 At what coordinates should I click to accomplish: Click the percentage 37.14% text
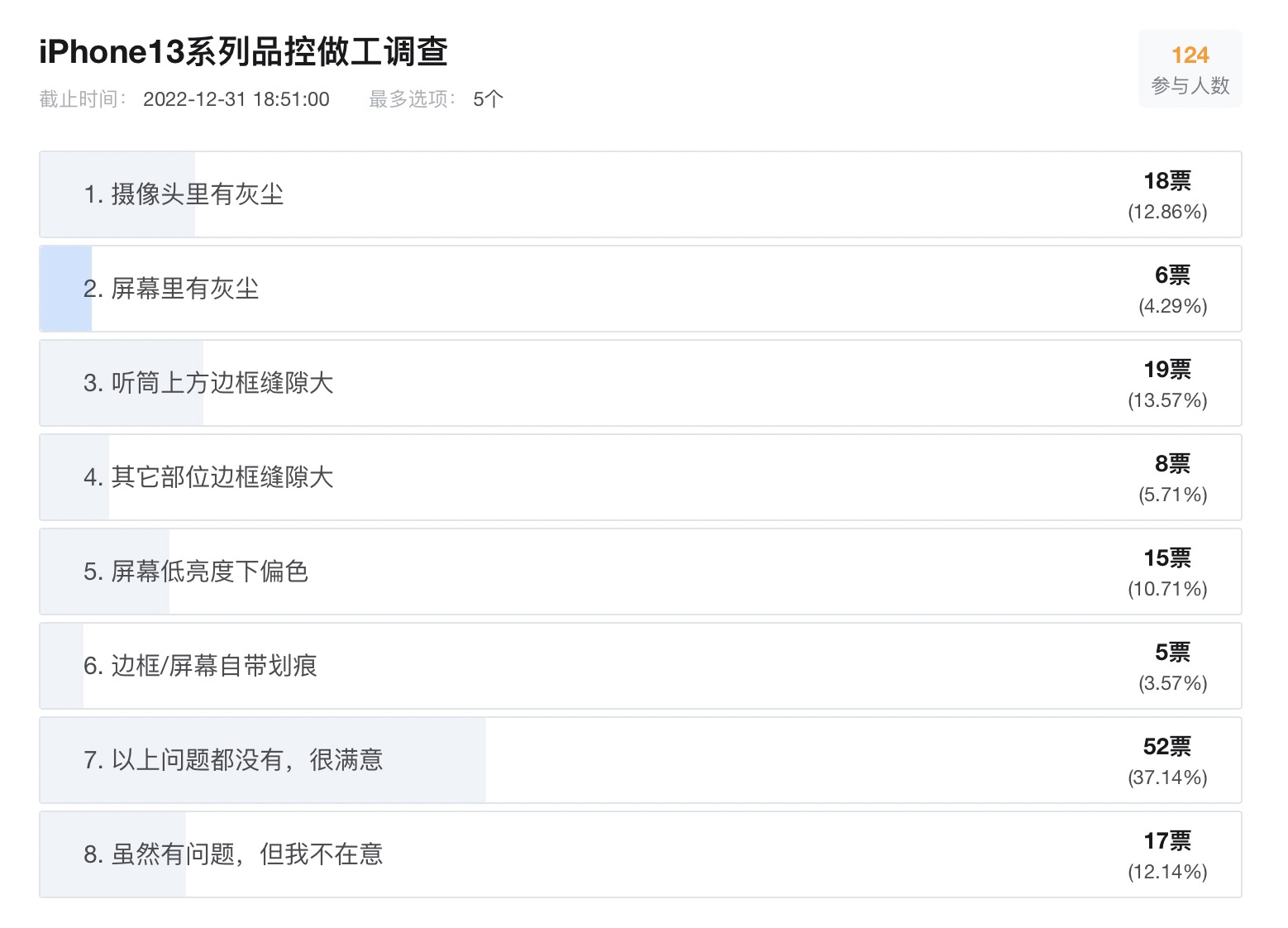click(x=1167, y=777)
